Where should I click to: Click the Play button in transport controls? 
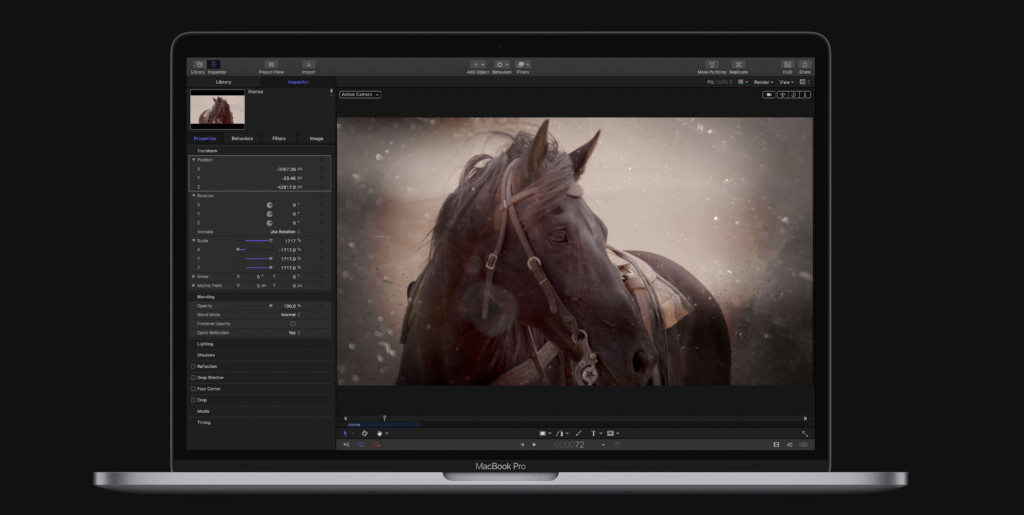534,444
